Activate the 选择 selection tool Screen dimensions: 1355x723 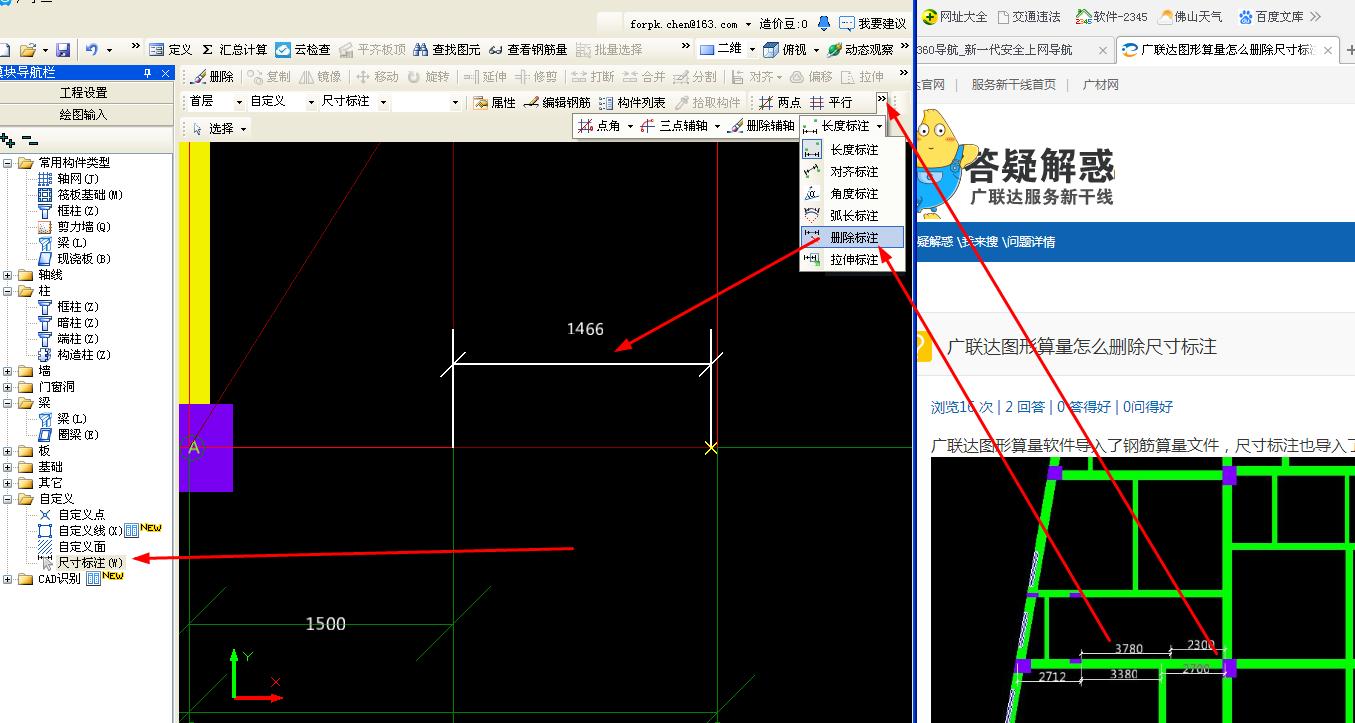tap(213, 128)
